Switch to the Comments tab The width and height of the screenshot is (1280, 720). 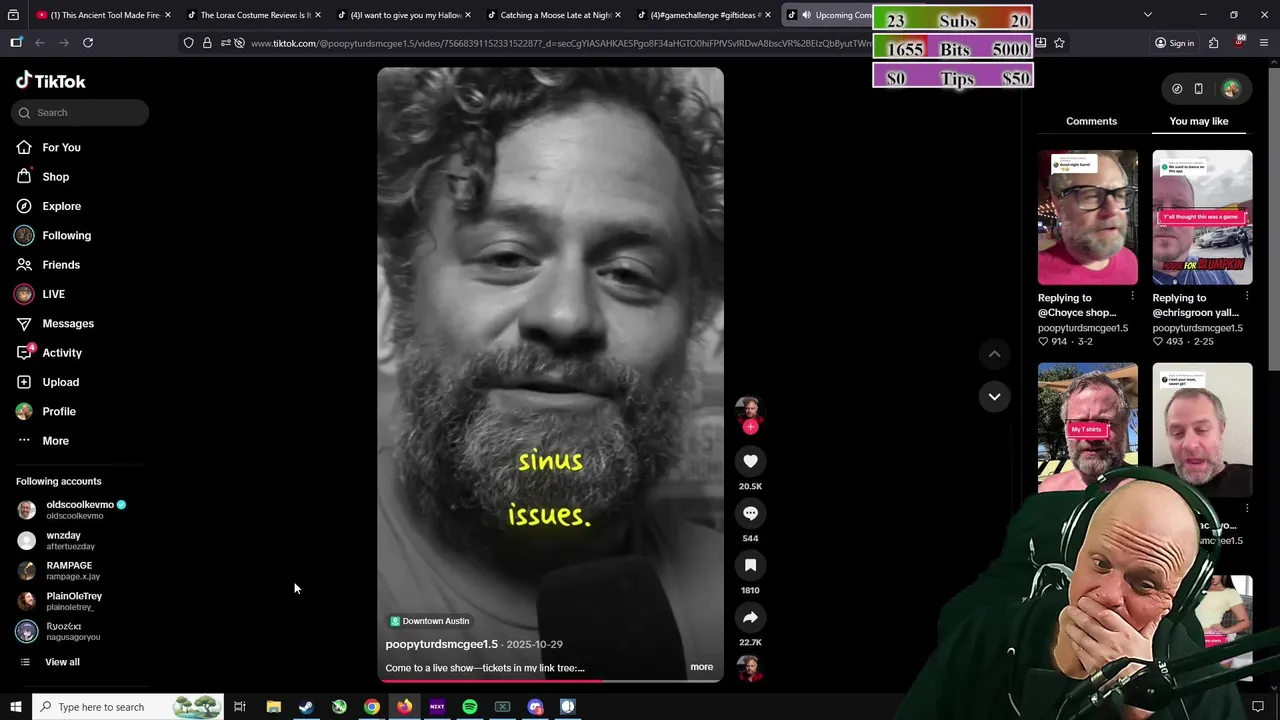click(1091, 121)
